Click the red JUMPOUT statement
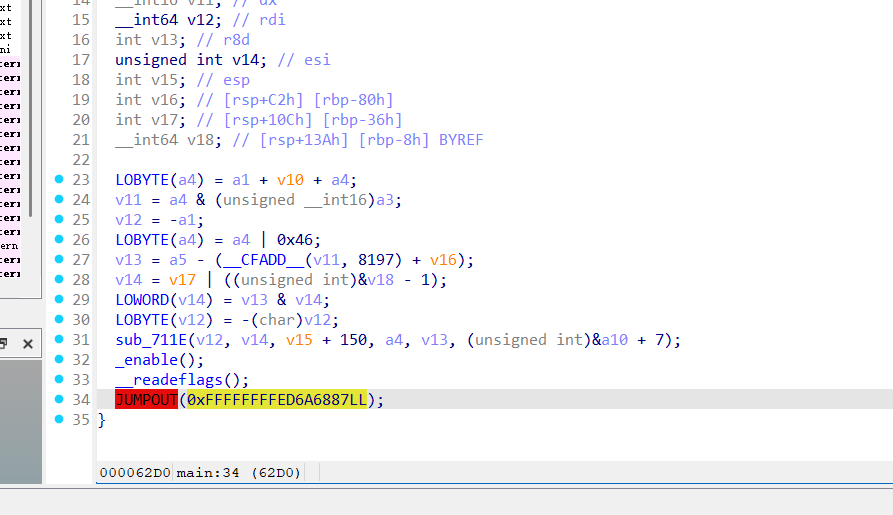 coord(146,400)
